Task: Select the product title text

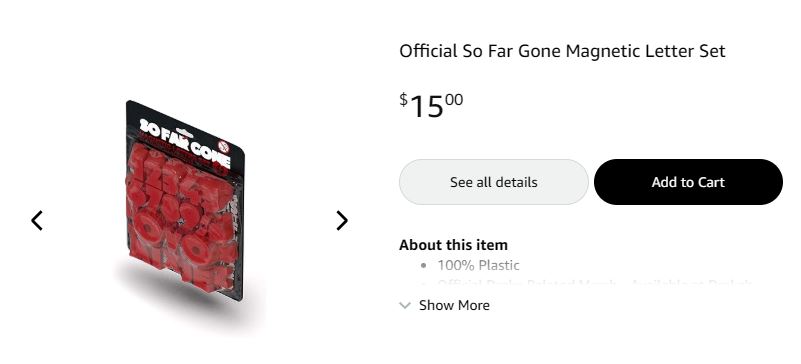Action: tap(562, 51)
